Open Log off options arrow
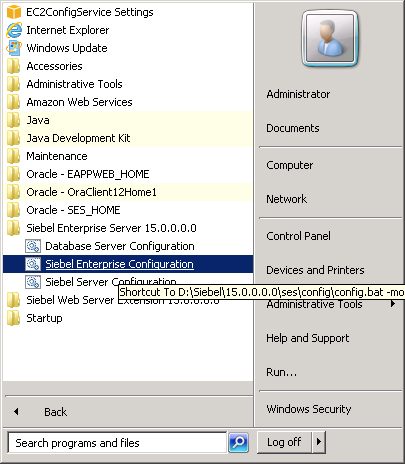 coord(319,442)
